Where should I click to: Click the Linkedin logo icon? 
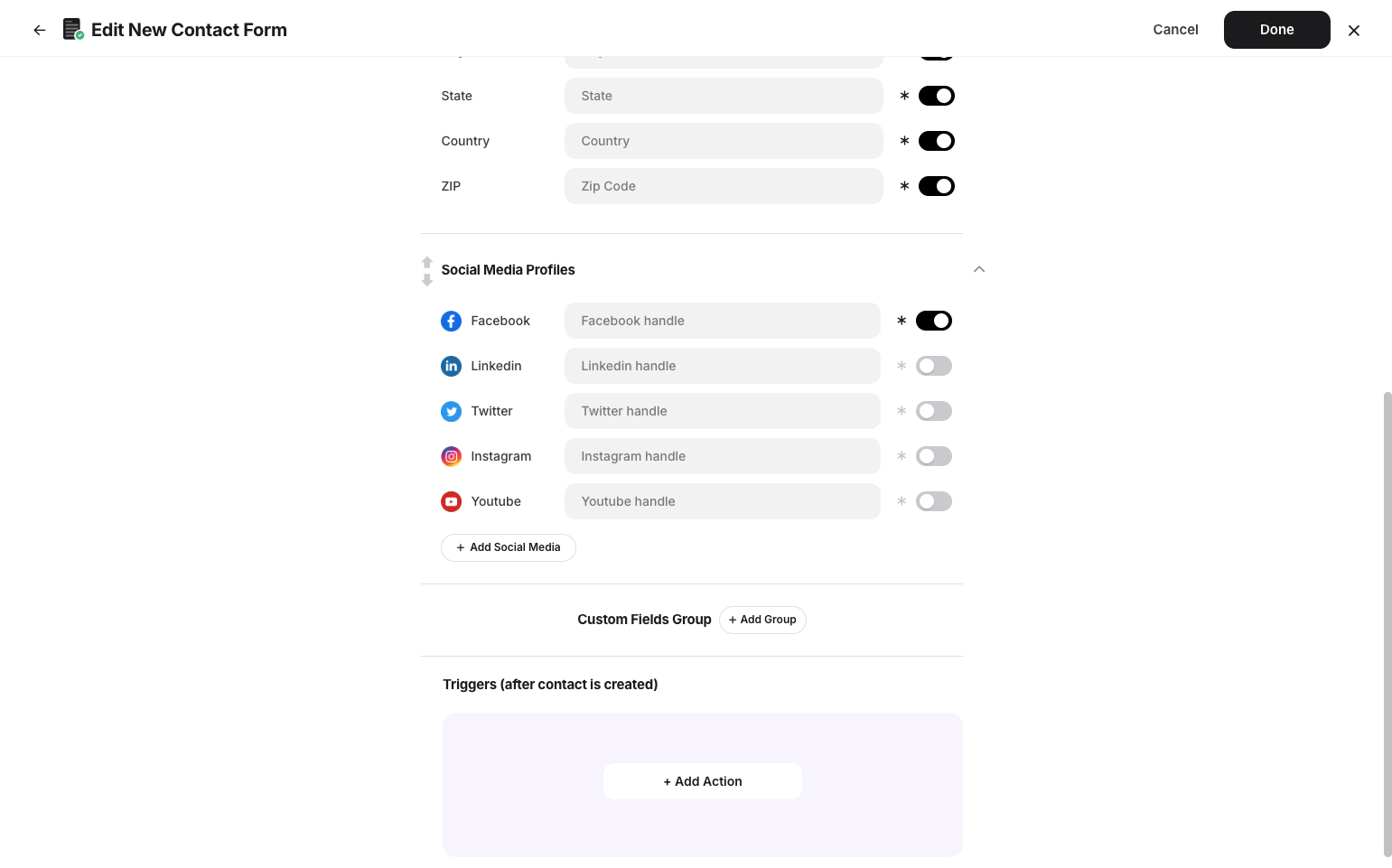(451, 366)
